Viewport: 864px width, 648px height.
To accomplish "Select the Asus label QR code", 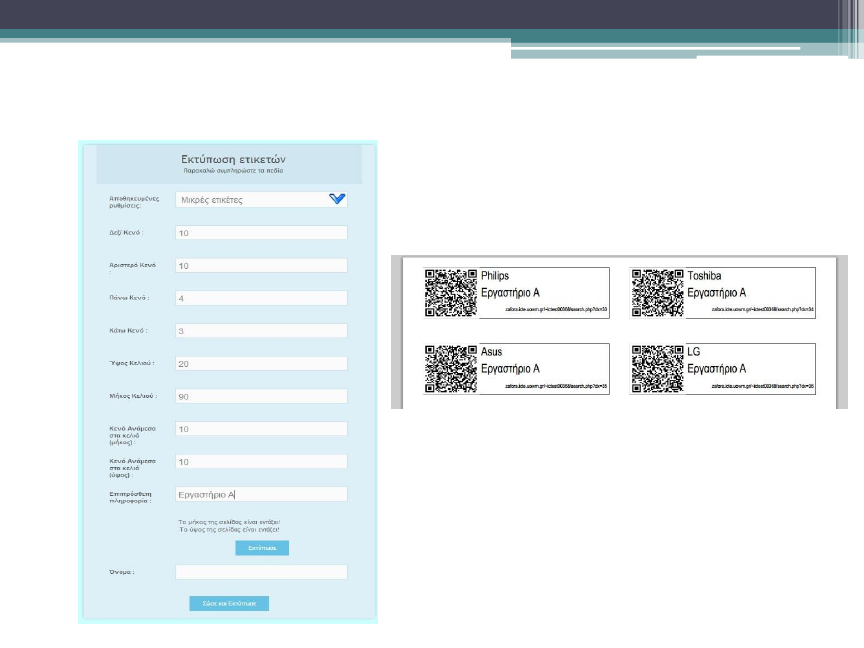I will pos(450,369).
